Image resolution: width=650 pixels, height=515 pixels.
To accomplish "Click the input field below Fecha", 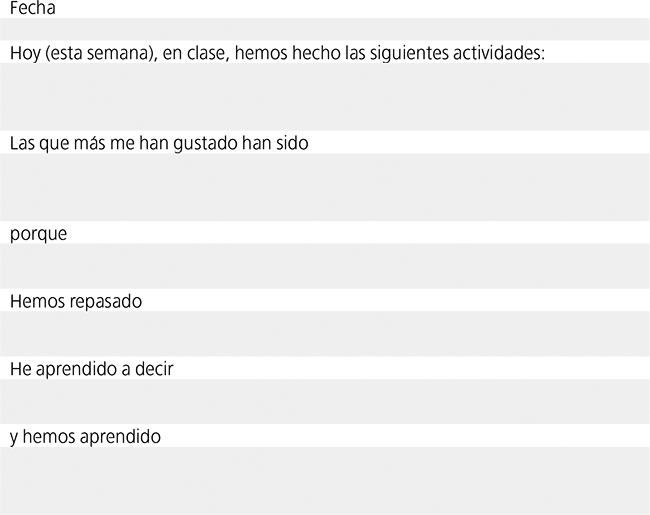I will pos(325,29).
